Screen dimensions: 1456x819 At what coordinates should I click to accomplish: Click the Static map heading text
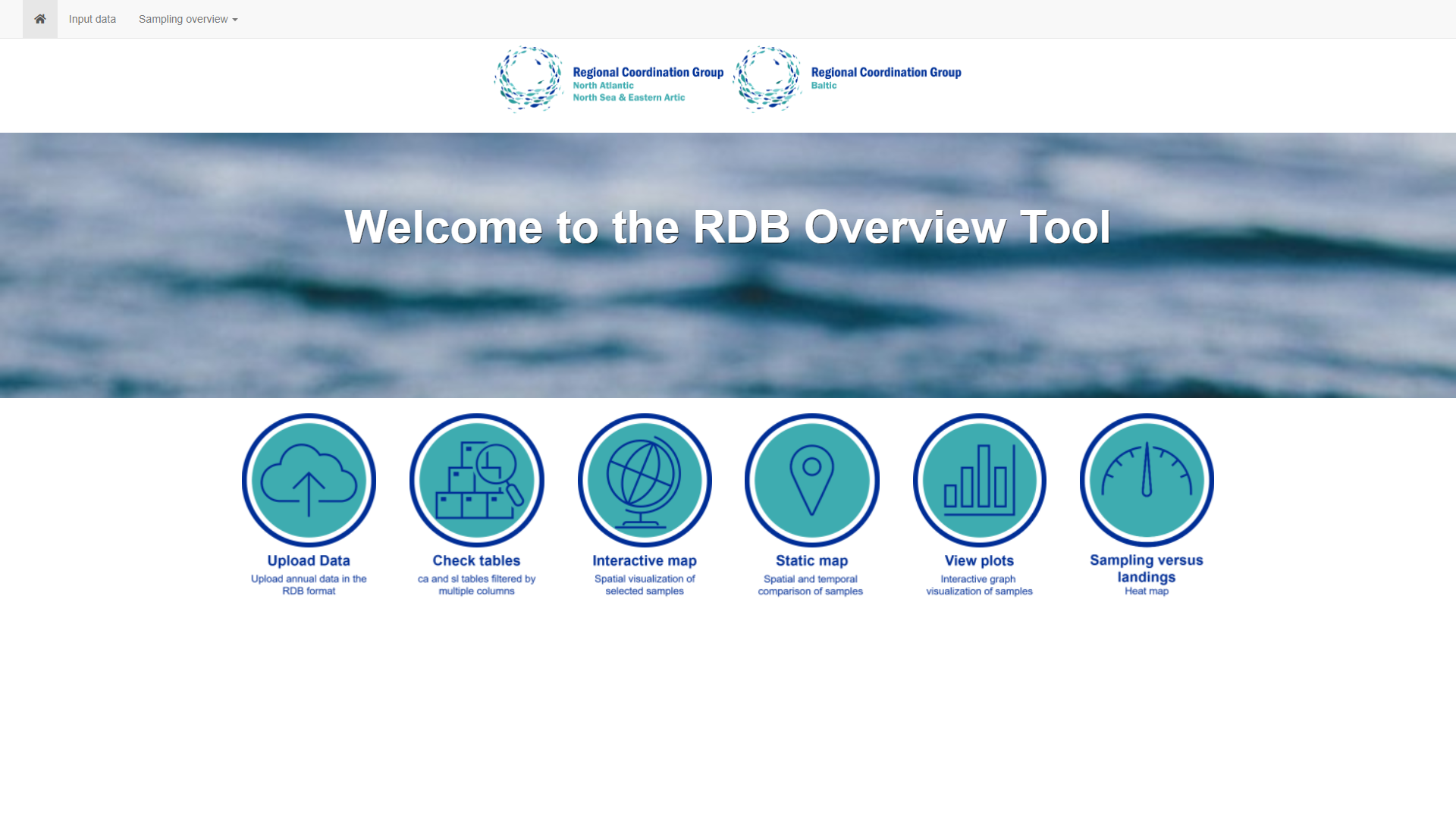click(x=811, y=560)
